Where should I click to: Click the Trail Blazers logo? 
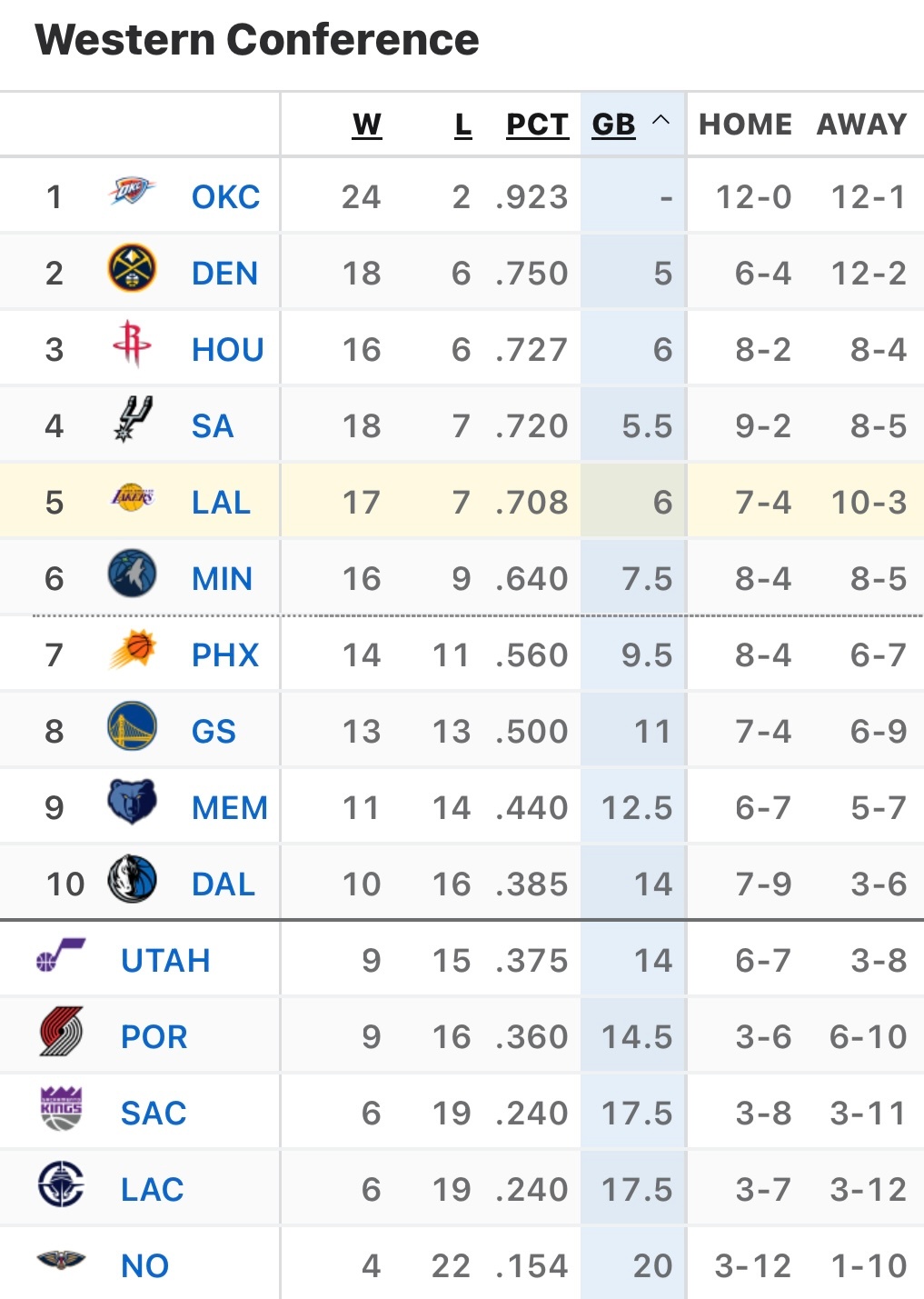61,1033
